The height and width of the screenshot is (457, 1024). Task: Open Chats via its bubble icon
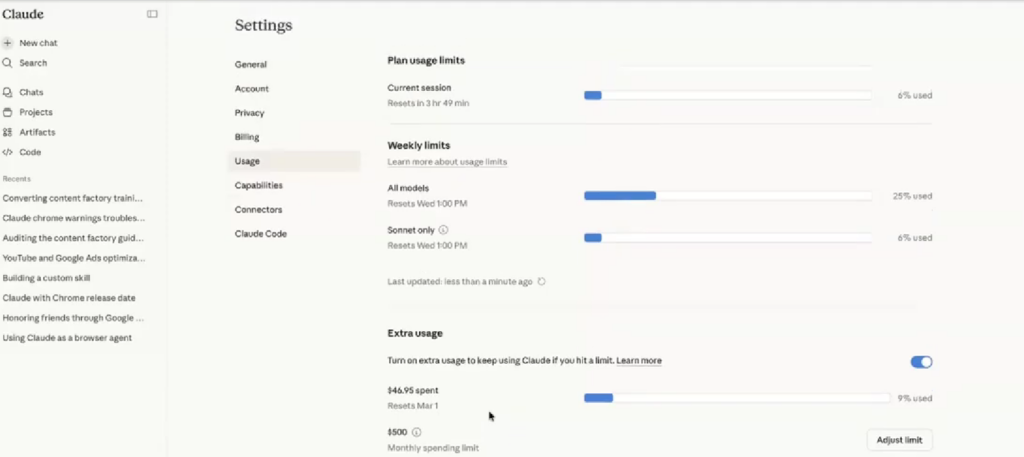(x=8, y=92)
